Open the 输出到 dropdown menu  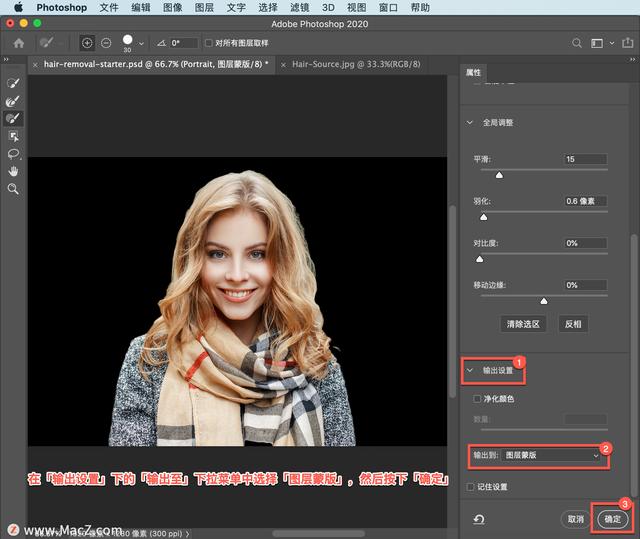point(551,455)
